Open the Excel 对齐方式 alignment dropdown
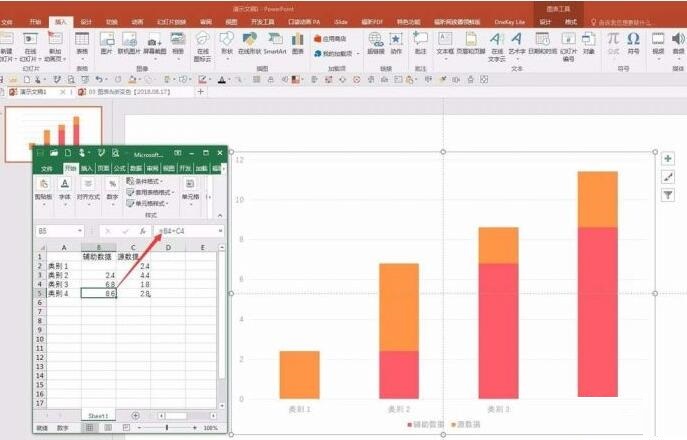The image size is (687, 440). point(88,192)
